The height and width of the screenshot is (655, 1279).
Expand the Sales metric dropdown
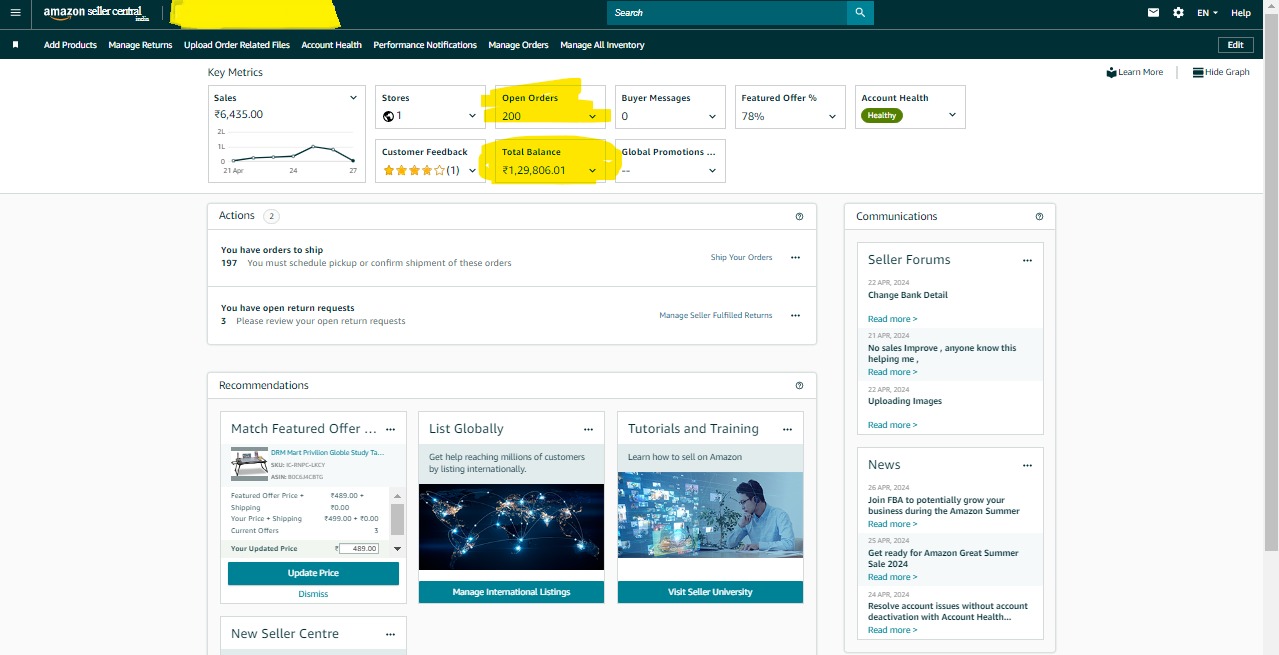pos(353,98)
